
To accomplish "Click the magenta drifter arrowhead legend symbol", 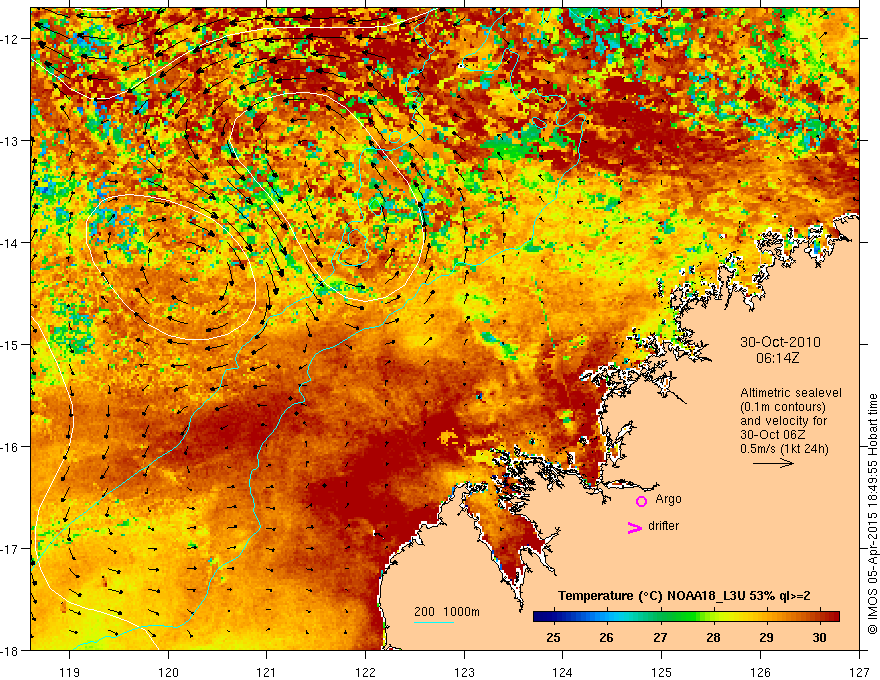I will click(x=634, y=527).
